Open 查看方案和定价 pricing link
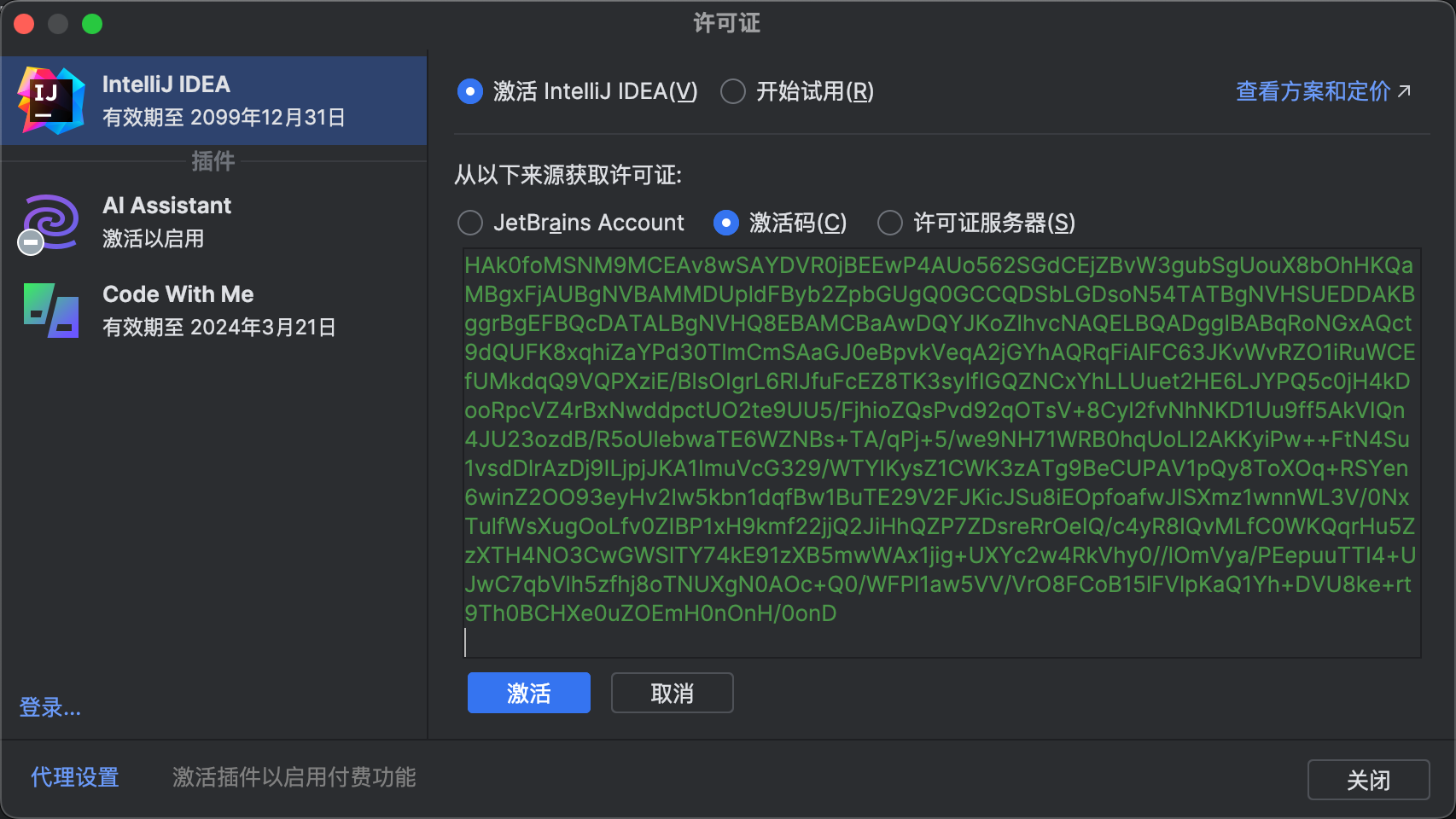The height and width of the screenshot is (819, 1456). pos(1323,91)
